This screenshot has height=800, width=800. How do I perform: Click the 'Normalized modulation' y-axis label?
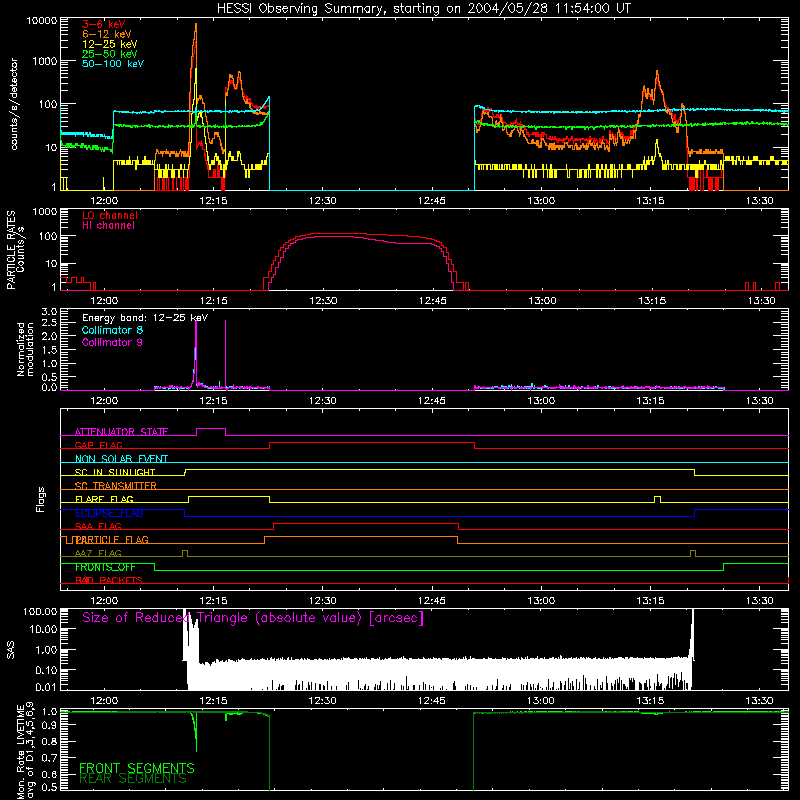click(25, 349)
